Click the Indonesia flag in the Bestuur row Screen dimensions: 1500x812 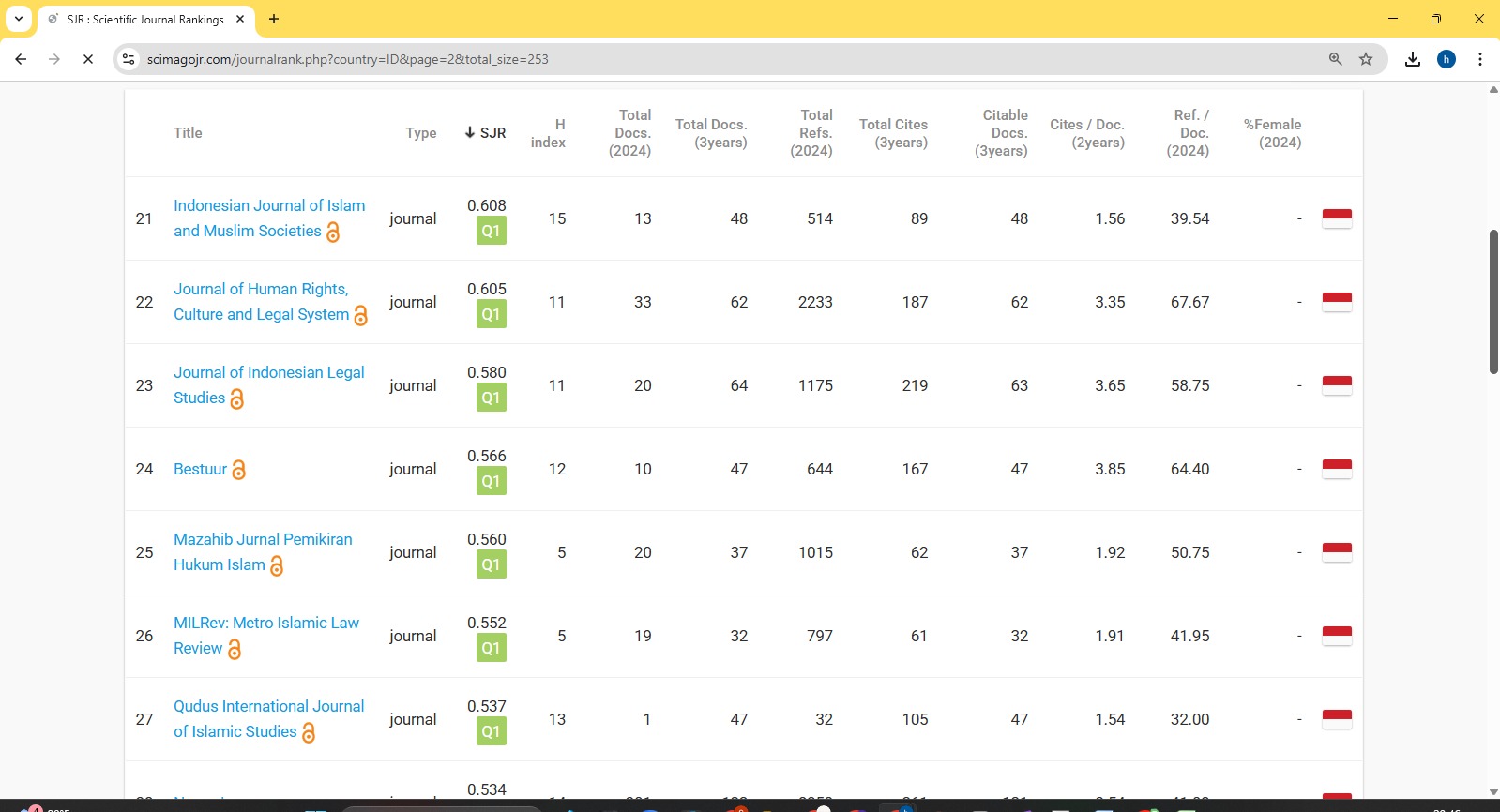1337,469
